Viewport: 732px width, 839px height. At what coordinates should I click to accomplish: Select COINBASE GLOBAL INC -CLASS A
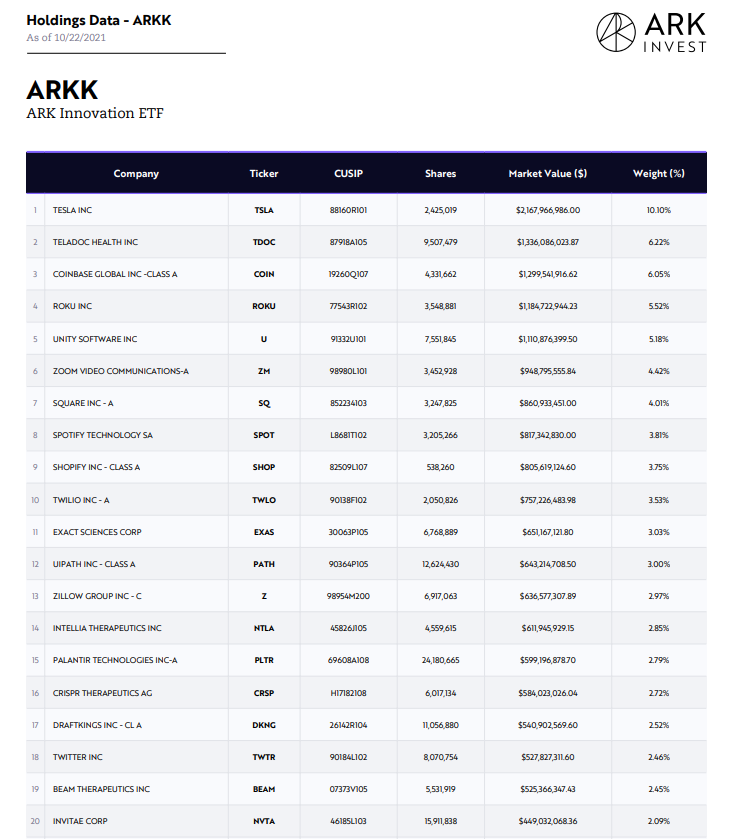tap(115, 274)
